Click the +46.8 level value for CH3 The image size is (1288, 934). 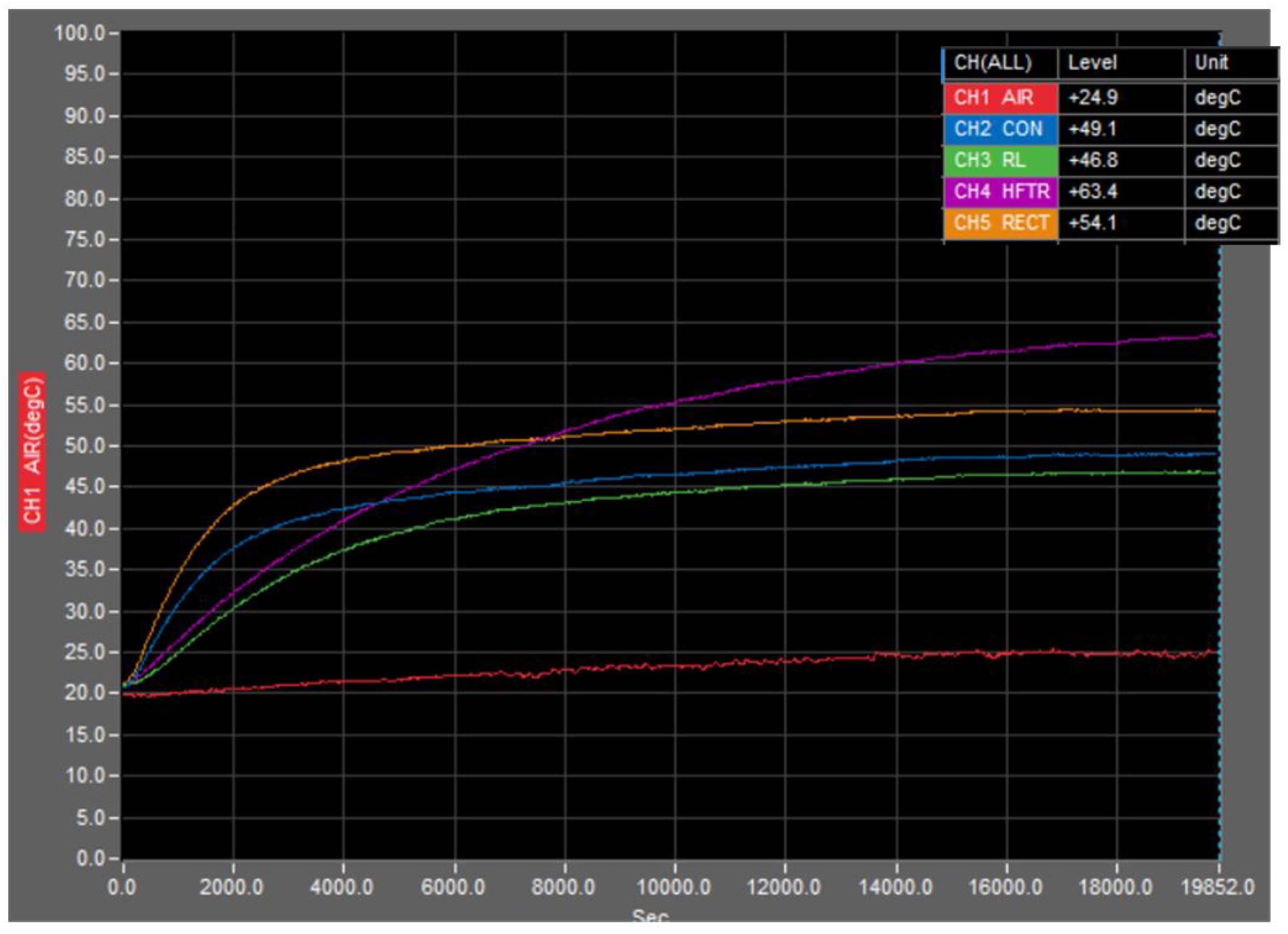[x=1093, y=161]
